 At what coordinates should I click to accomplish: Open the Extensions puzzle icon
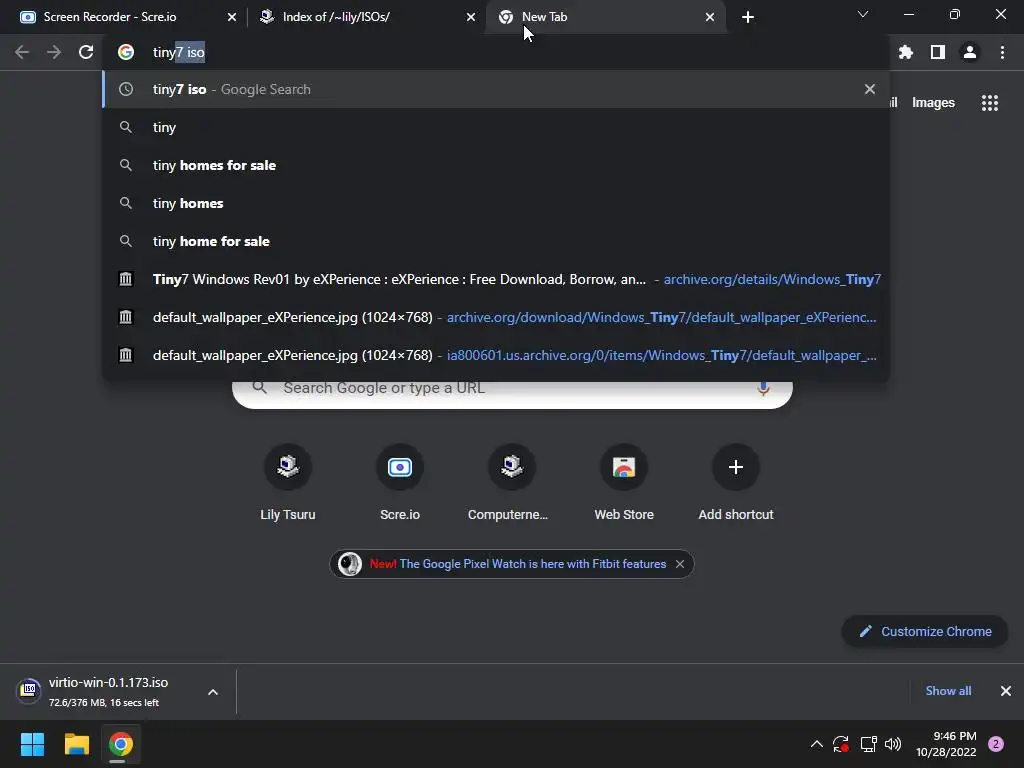click(x=905, y=52)
